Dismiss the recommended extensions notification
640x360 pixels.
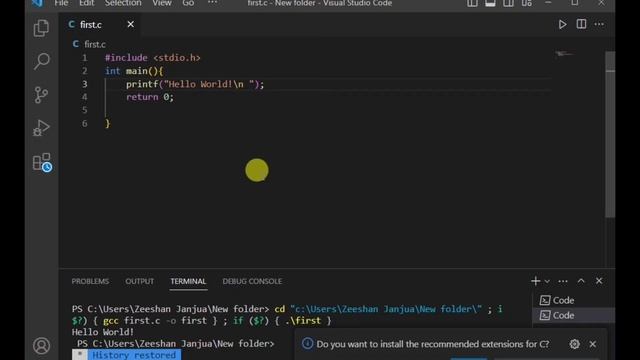(593, 344)
